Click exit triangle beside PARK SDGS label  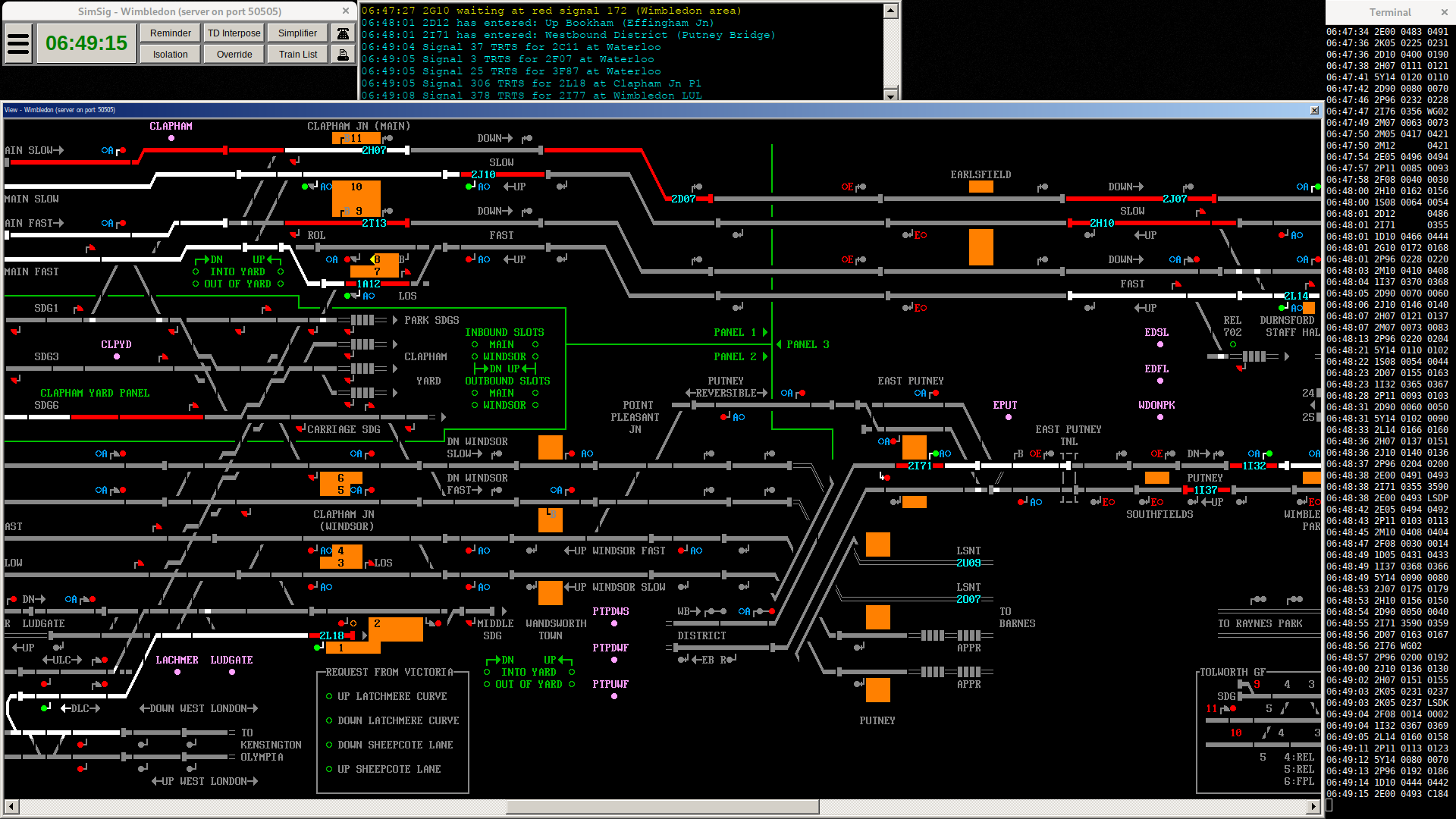[x=395, y=320]
